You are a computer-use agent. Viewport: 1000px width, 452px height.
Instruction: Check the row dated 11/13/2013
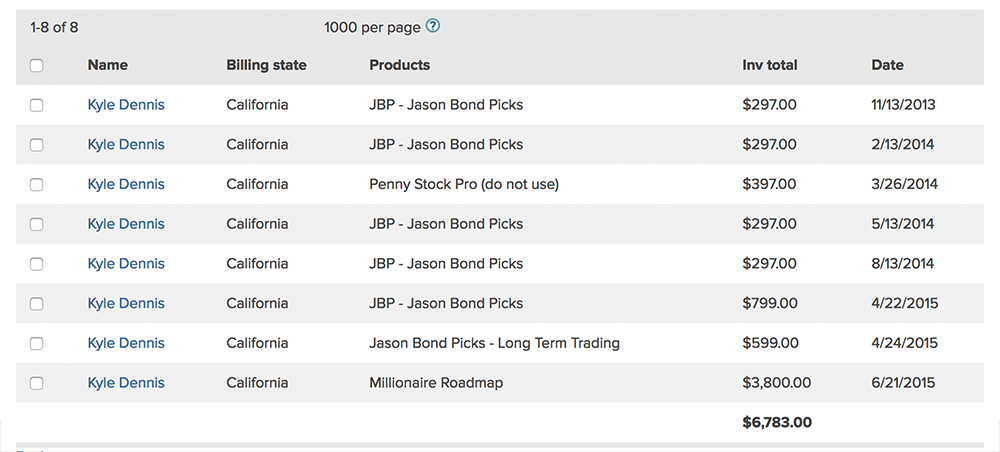tap(37, 105)
